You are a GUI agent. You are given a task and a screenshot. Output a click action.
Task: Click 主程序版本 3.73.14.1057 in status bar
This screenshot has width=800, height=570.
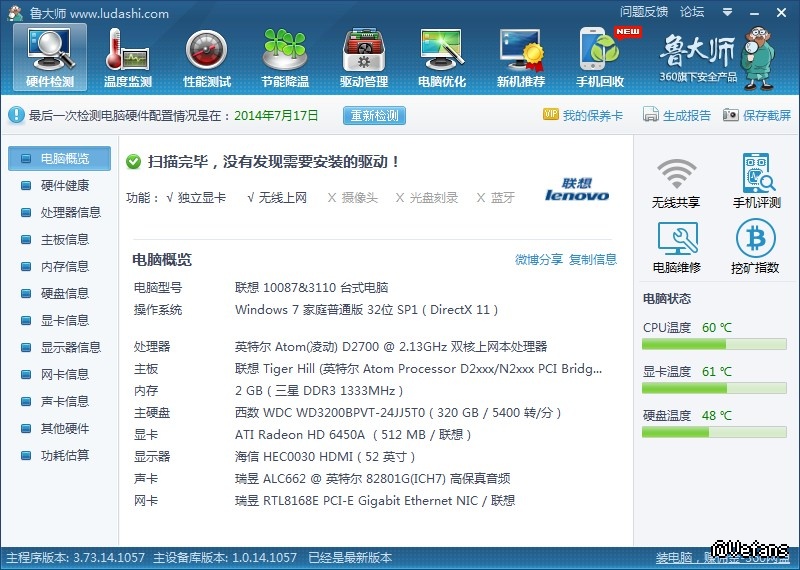[76, 558]
